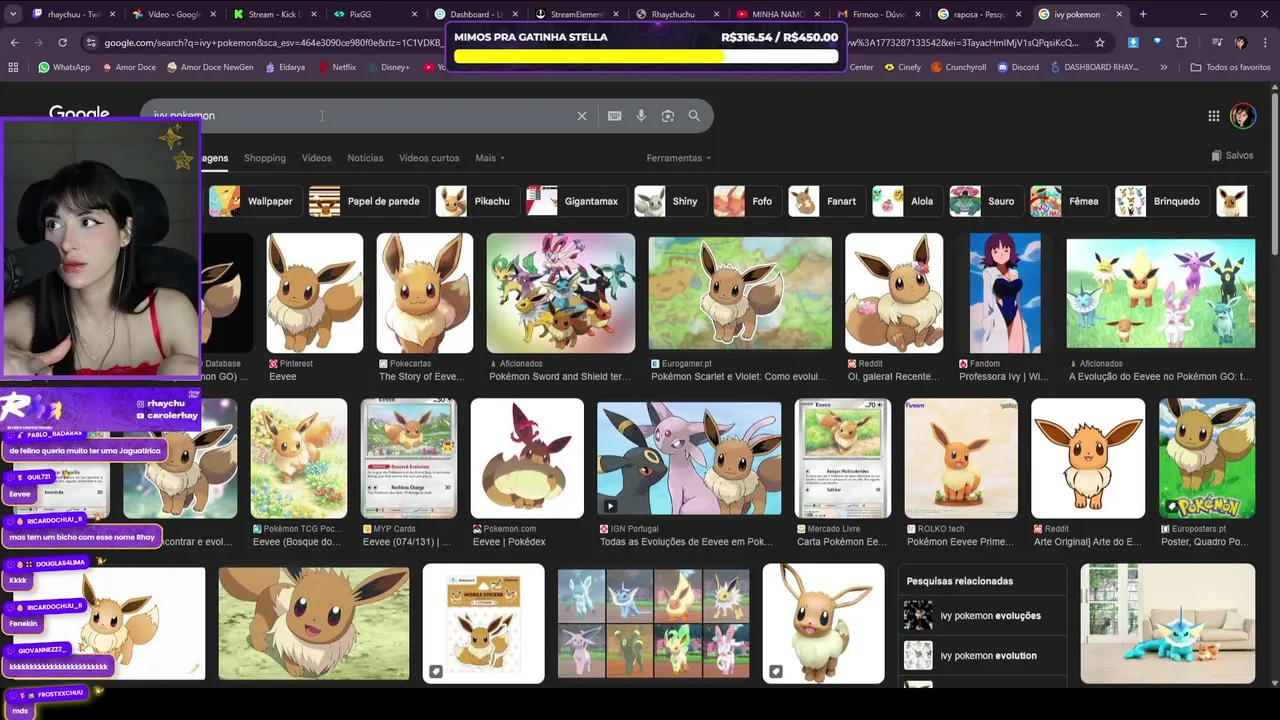
Task: Filter images by the Fanart chip
Action: [825, 201]
